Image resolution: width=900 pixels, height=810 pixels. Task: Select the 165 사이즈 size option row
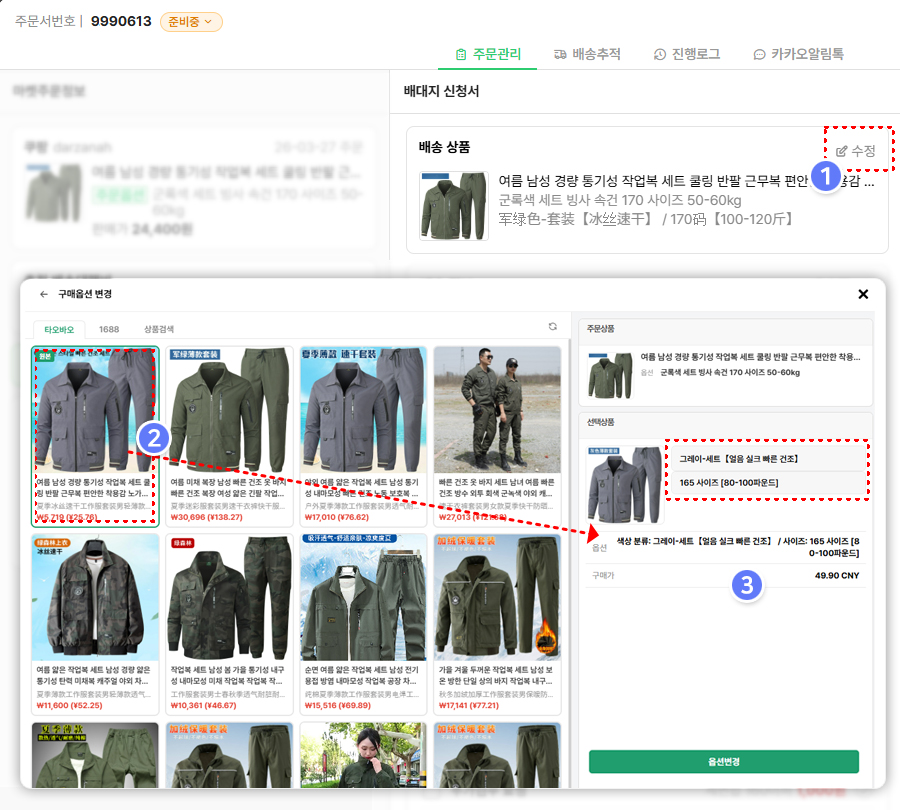point(766,483)
